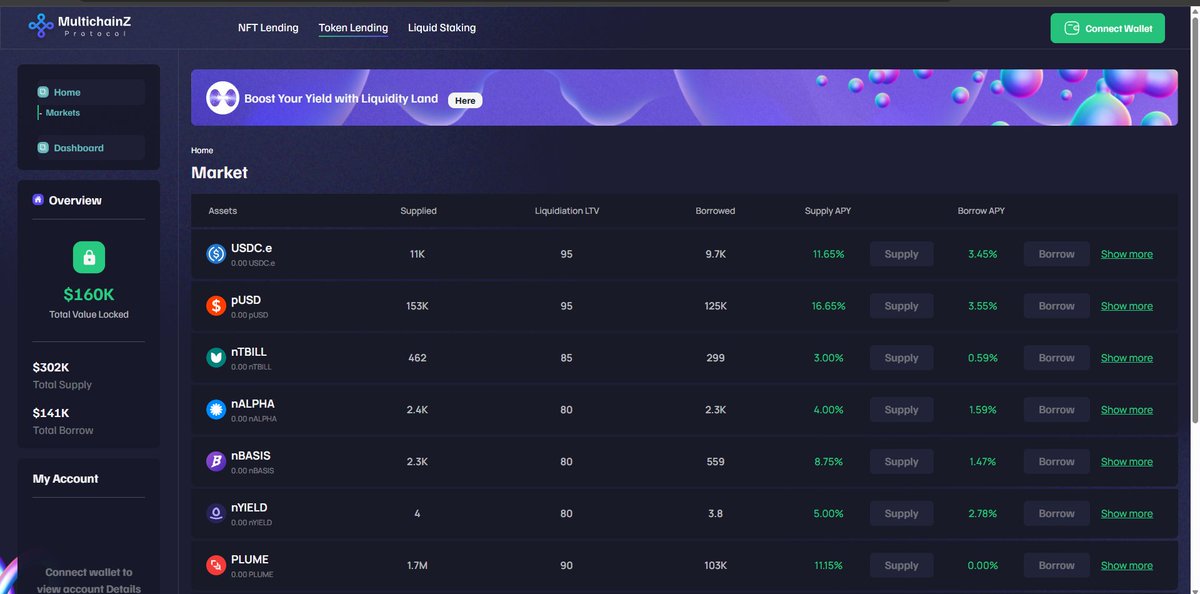
Task: Click the nALPHA token icon
Action: (215, 409)
